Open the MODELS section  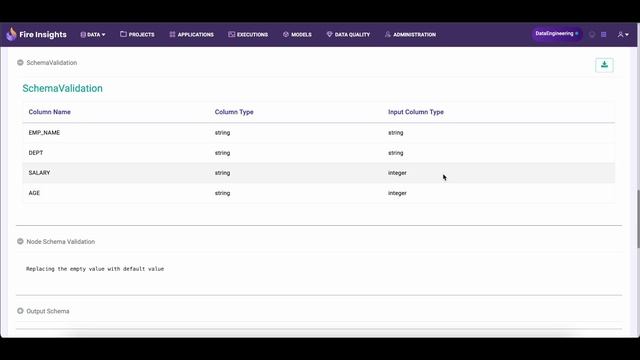tap(297, 34)
